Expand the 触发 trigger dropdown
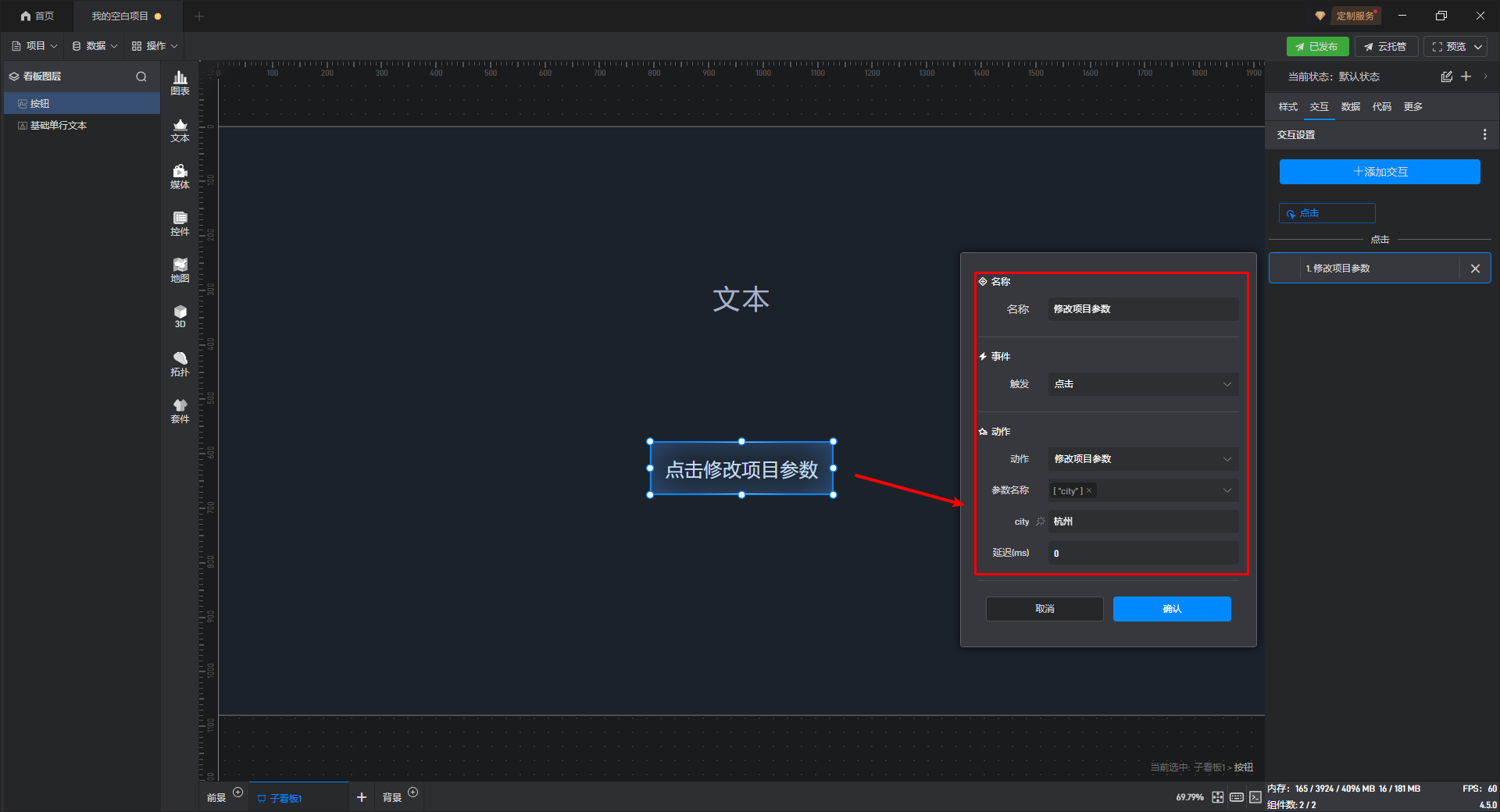This screenshot has height=812, width=1500. [1142, 384]
